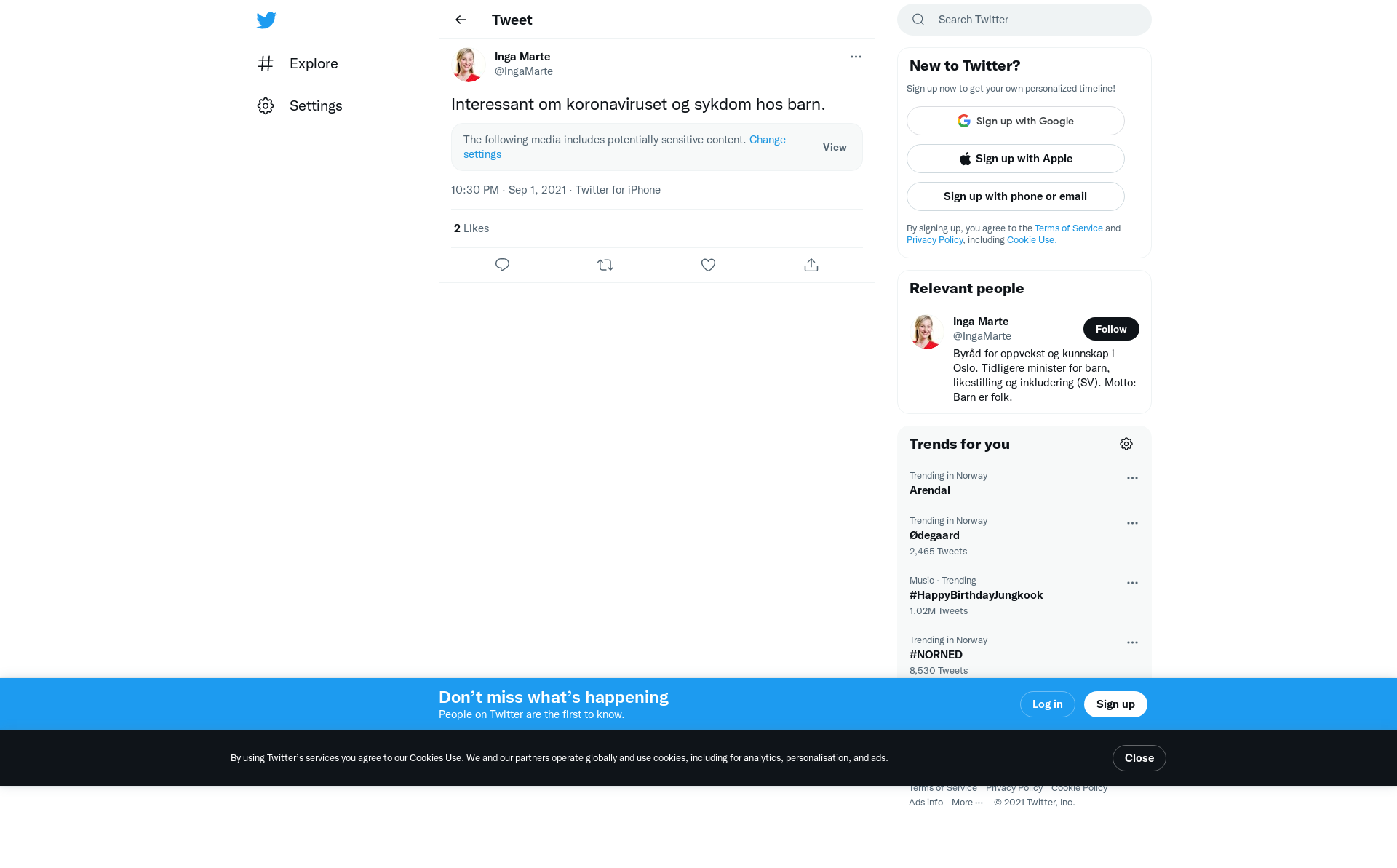Screen dimensions: 1397x868
Task: Open the reply speech bubble icon
Action: point(502,265)
